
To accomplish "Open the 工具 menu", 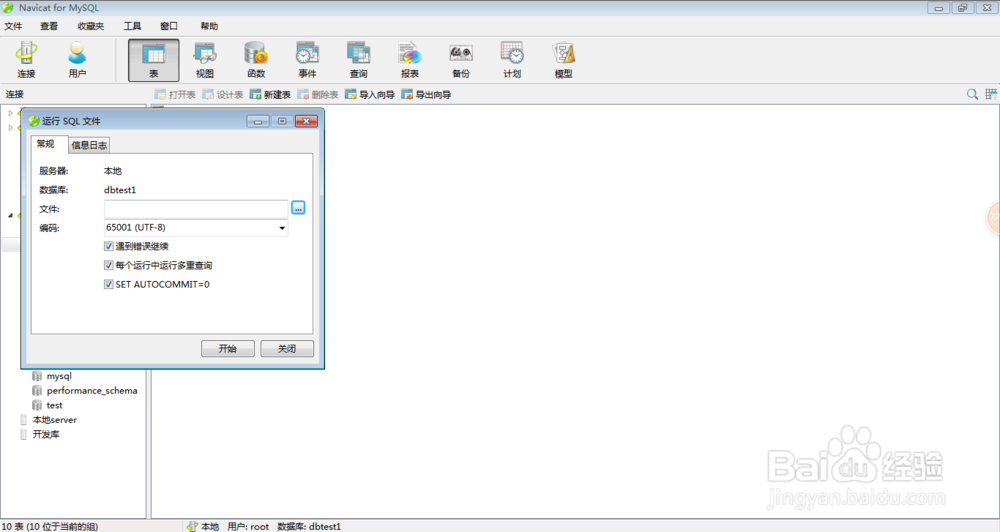I will tap(132, 26).
